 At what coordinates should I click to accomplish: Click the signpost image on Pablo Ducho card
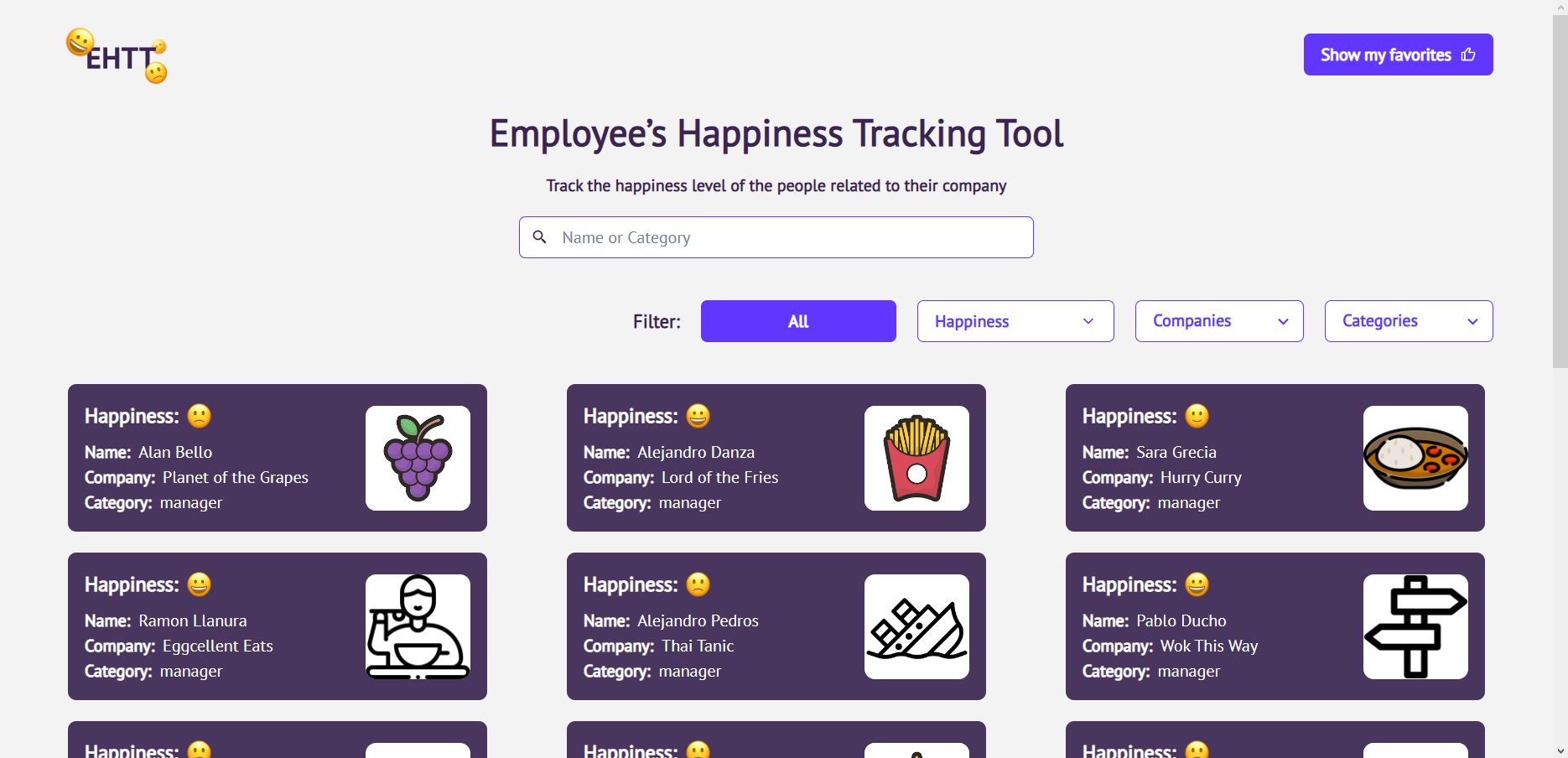click(x=1415, y=626)
